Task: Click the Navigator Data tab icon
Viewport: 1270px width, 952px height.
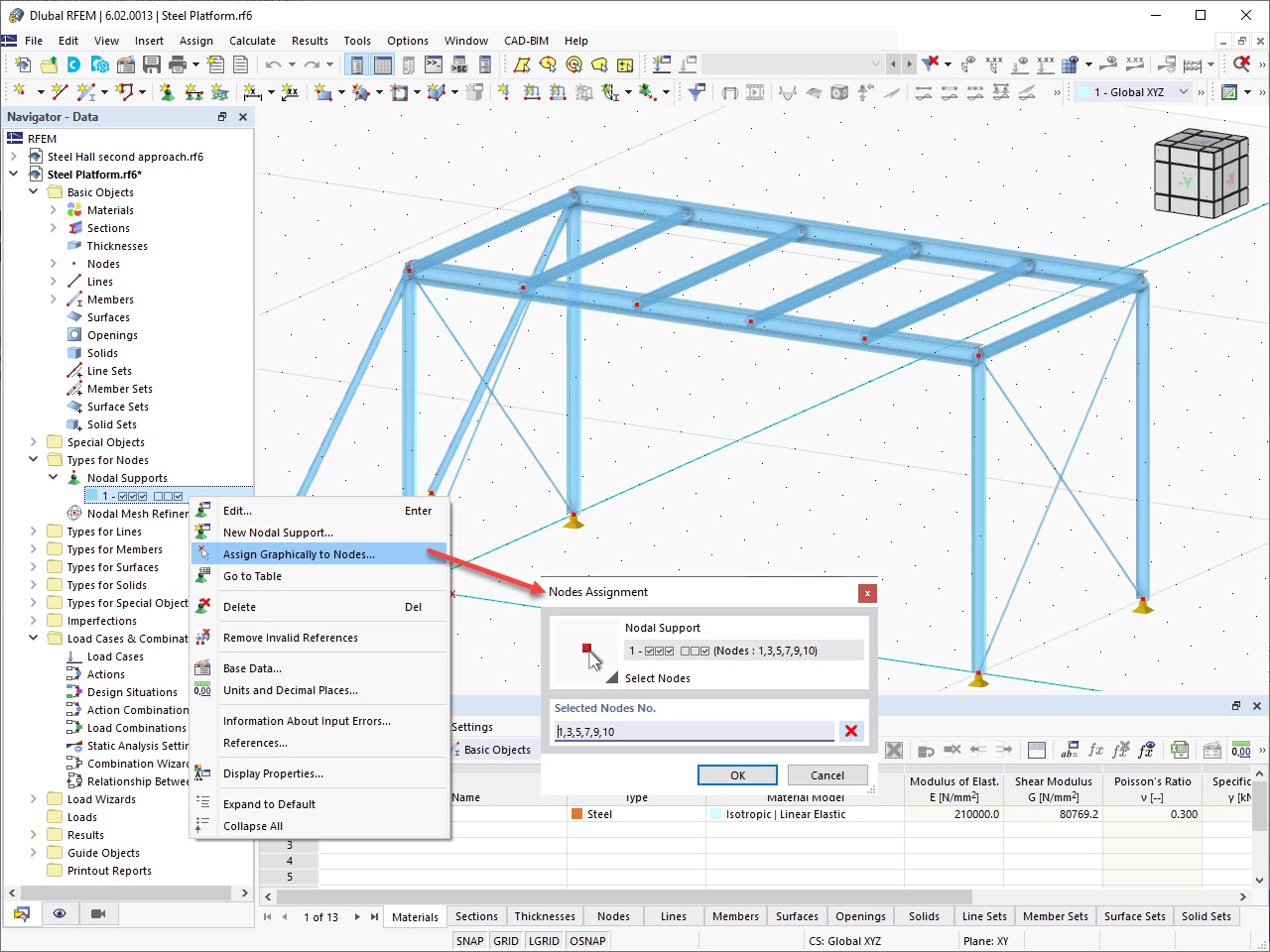Action: tap(21, 913)
